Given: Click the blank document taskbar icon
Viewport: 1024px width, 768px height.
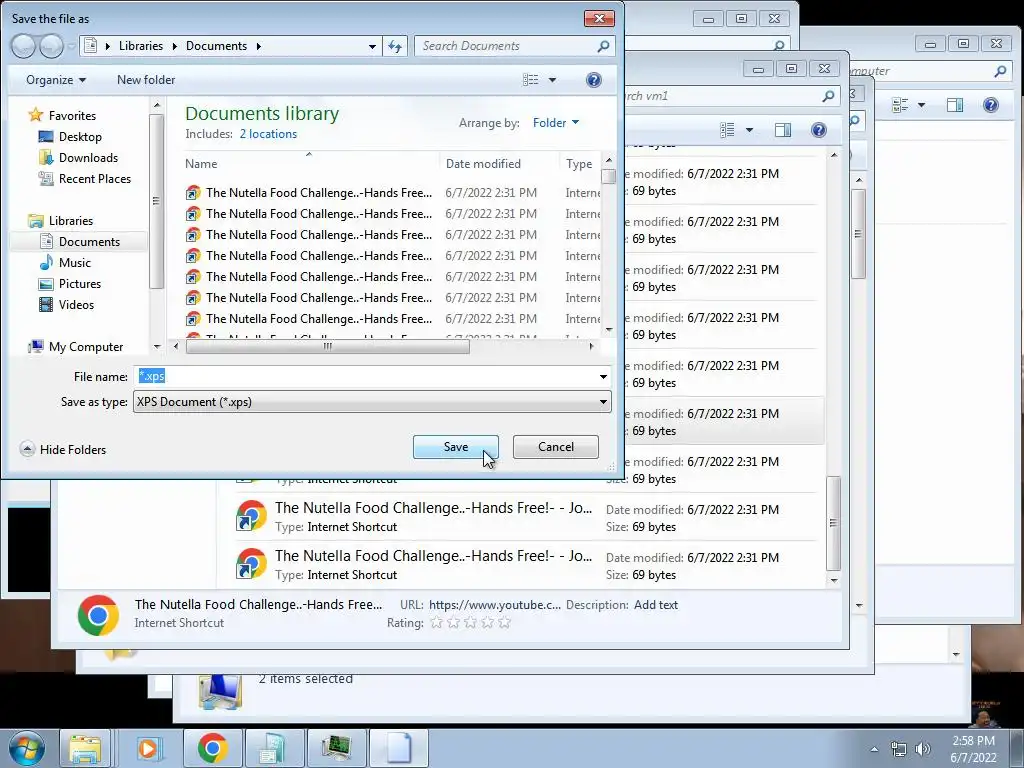Looking at the screenshot, I should point(399,748).
